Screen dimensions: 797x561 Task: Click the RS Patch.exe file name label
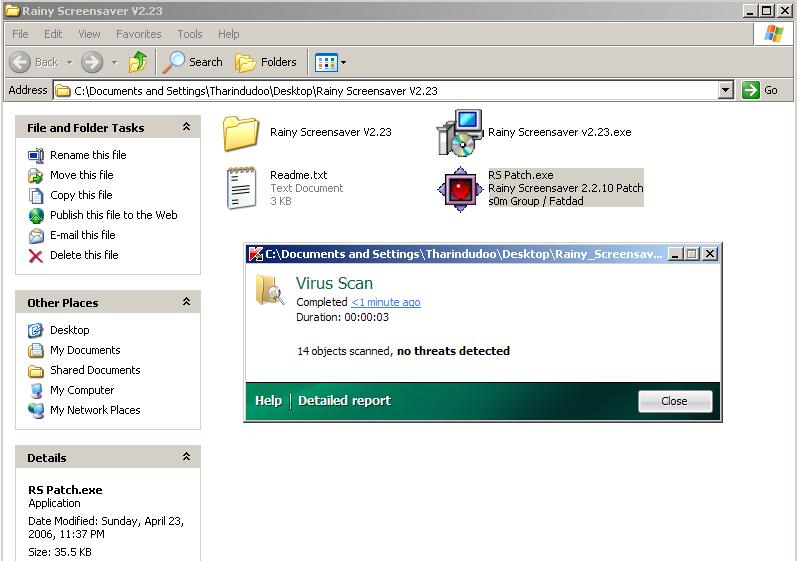click(x=521, y=175)
